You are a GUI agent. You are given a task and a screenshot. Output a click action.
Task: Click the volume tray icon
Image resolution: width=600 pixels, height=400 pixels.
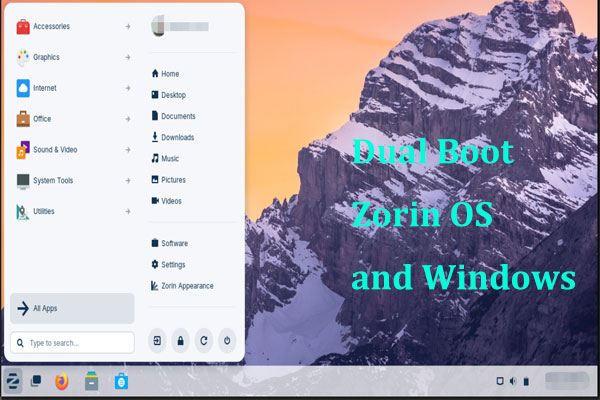pos(513,381)
